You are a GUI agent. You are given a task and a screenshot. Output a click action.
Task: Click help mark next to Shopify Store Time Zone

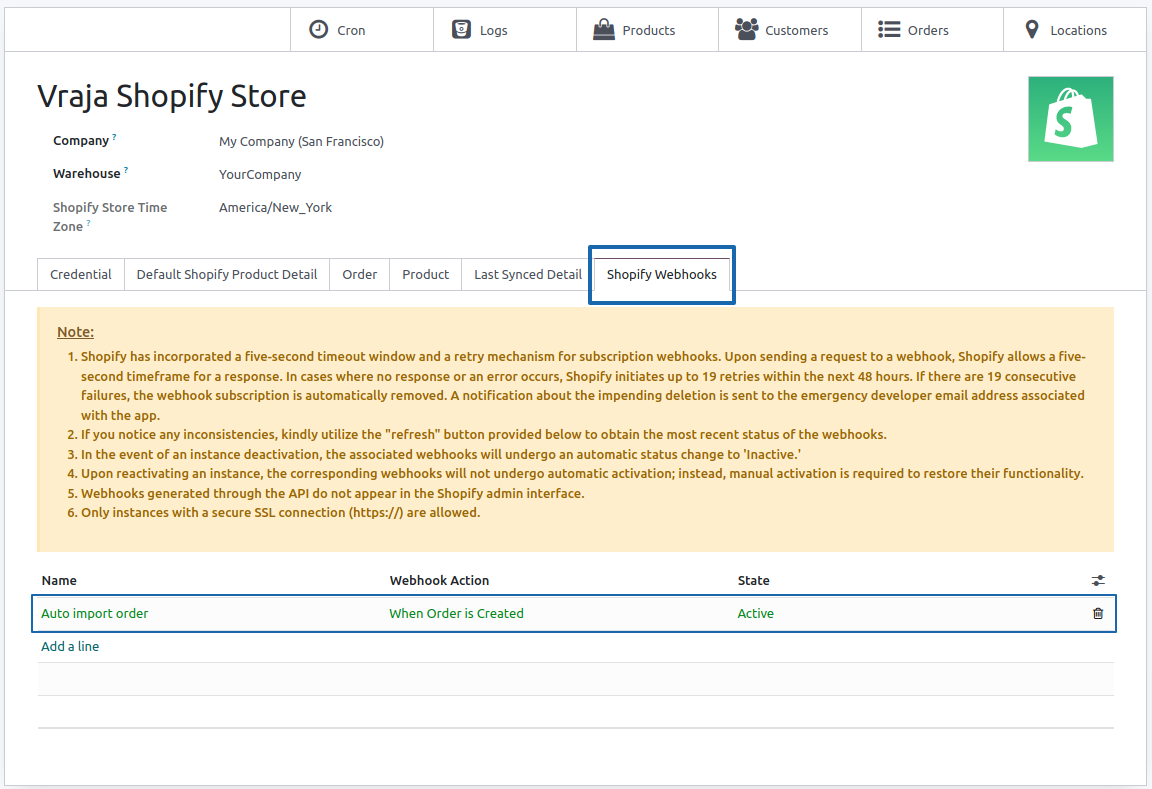coord(88,223)
